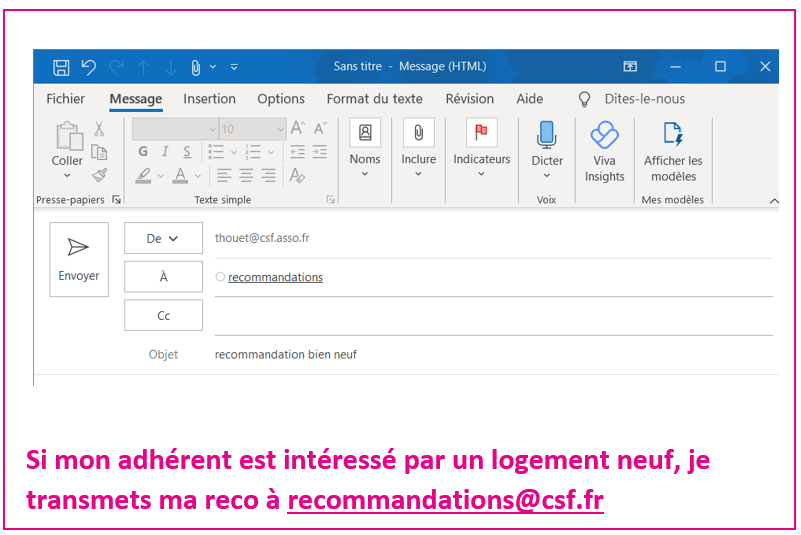Image resolution: width=801 pixels, height=535 pixels.
Task: Click the Cc button
Action: point(163,316)
